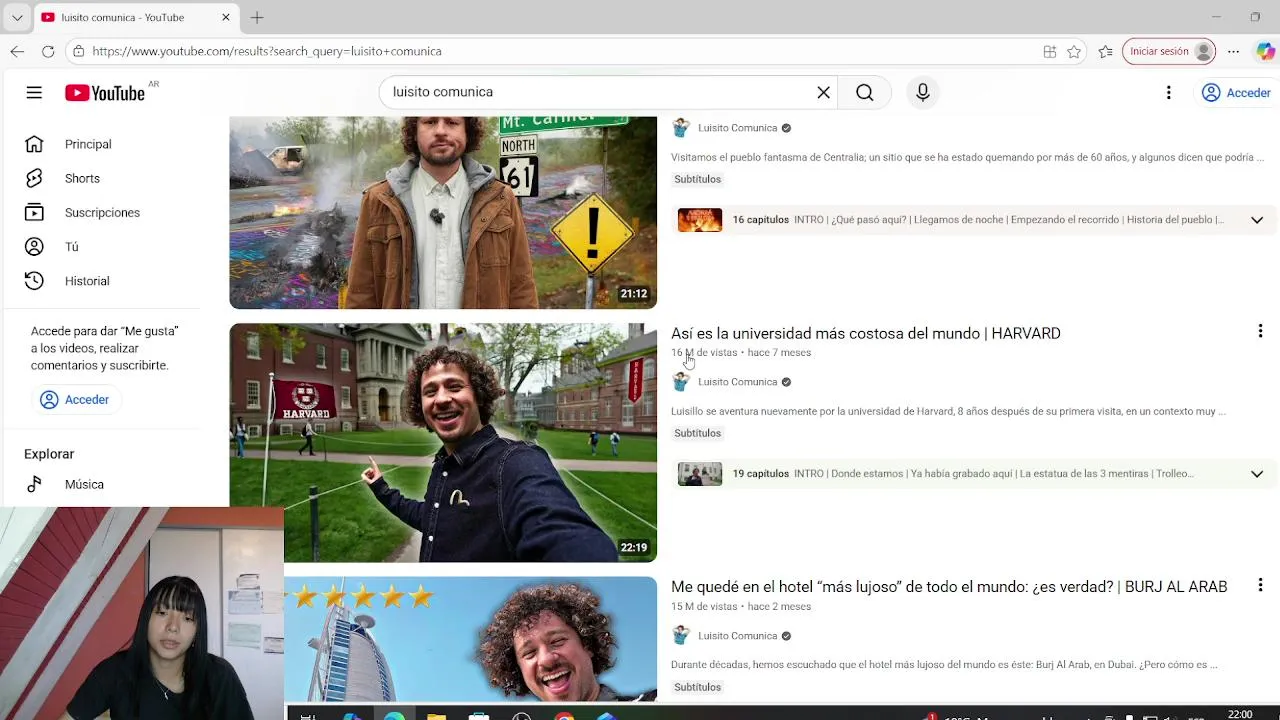The width and height of the screenshot is (1280, 720).
Task: Click channel avatar beside Harvard video
Action: coord(681,382)
